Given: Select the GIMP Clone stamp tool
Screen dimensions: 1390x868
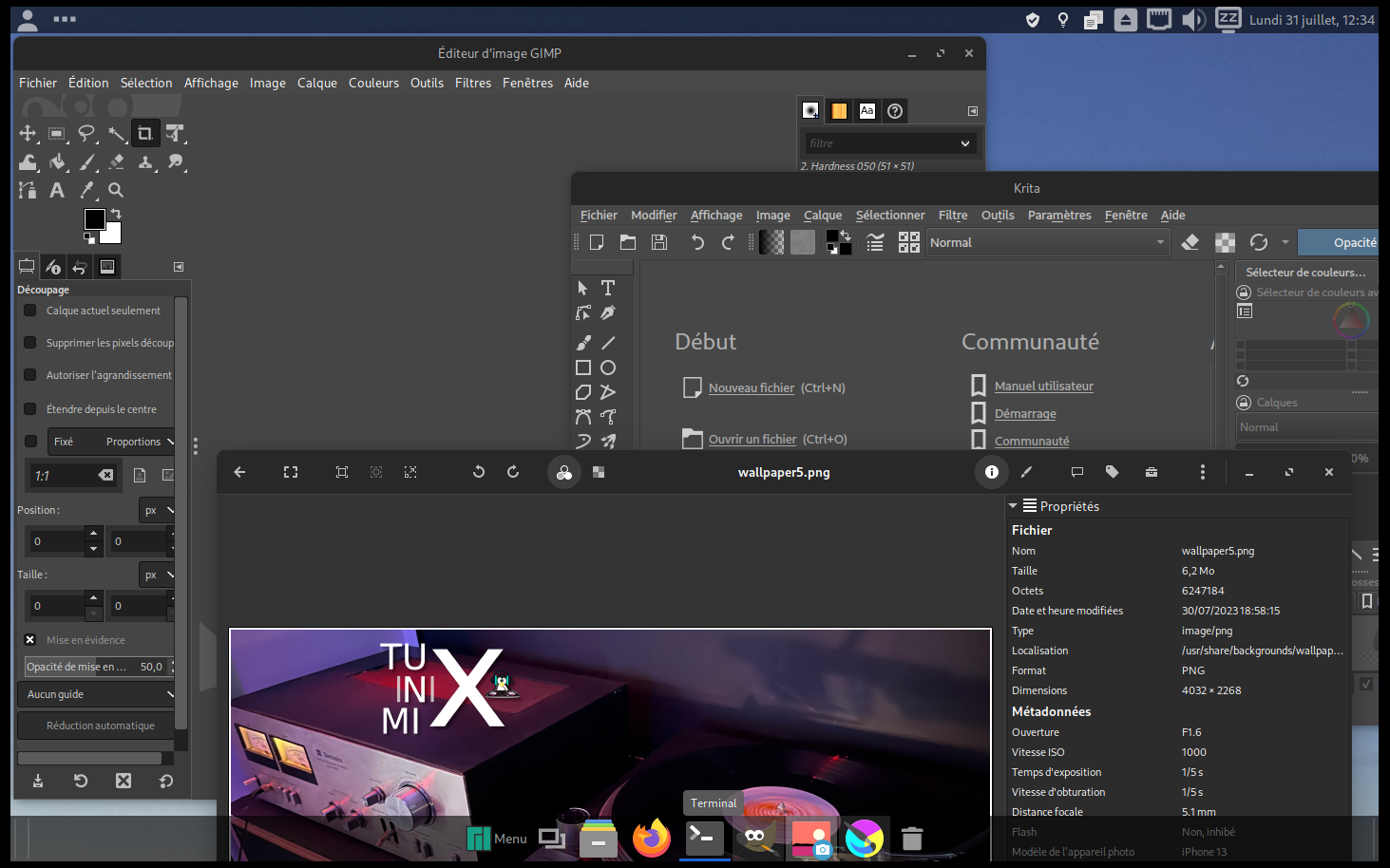Looking at the screenshot, I should tap(144, 161).
